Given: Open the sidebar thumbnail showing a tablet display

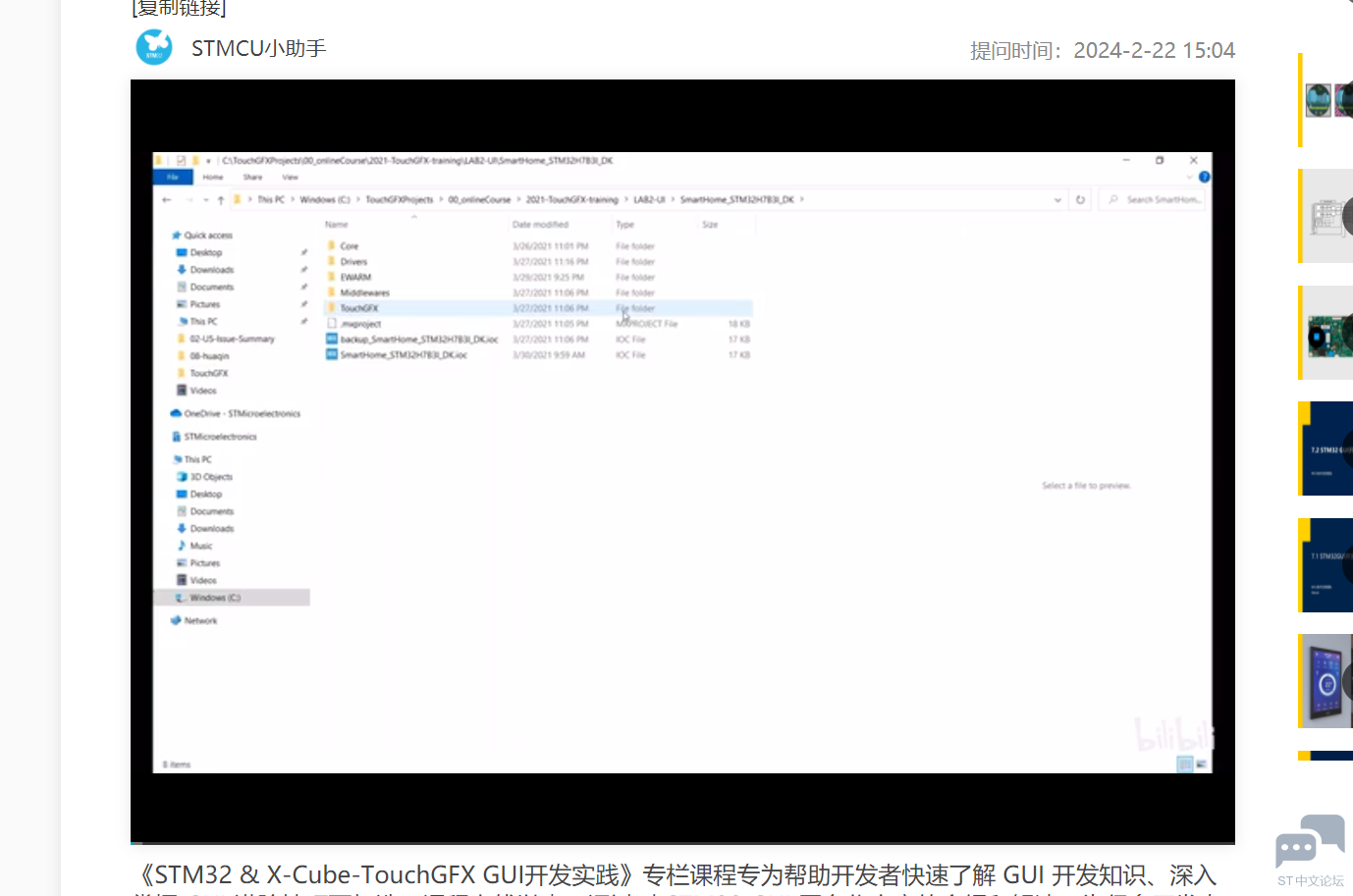Looking at the screenshot, I should coord(1327,681).
